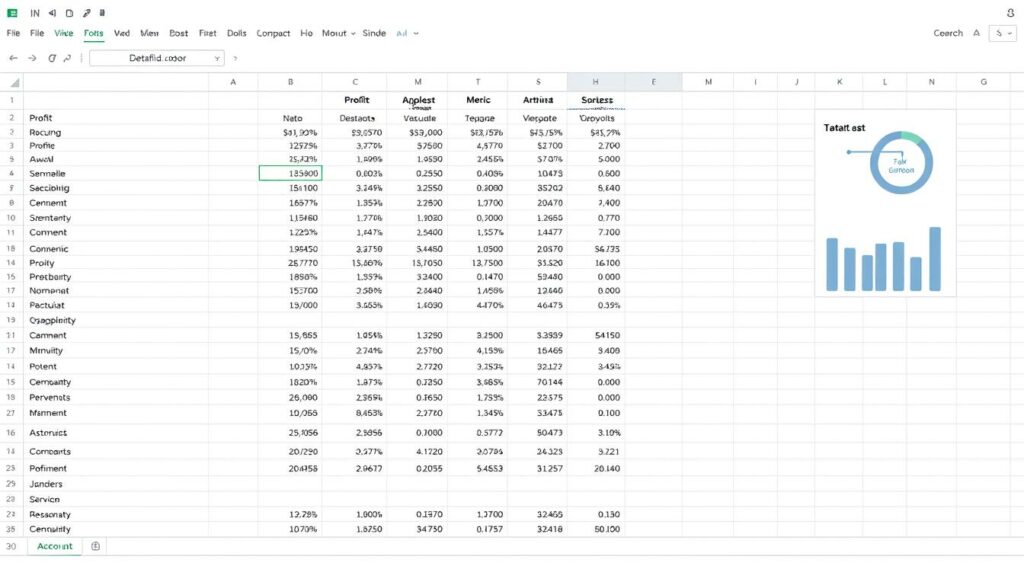Click the Meric heading cell
1024x585 pixels.
point(478,100)
